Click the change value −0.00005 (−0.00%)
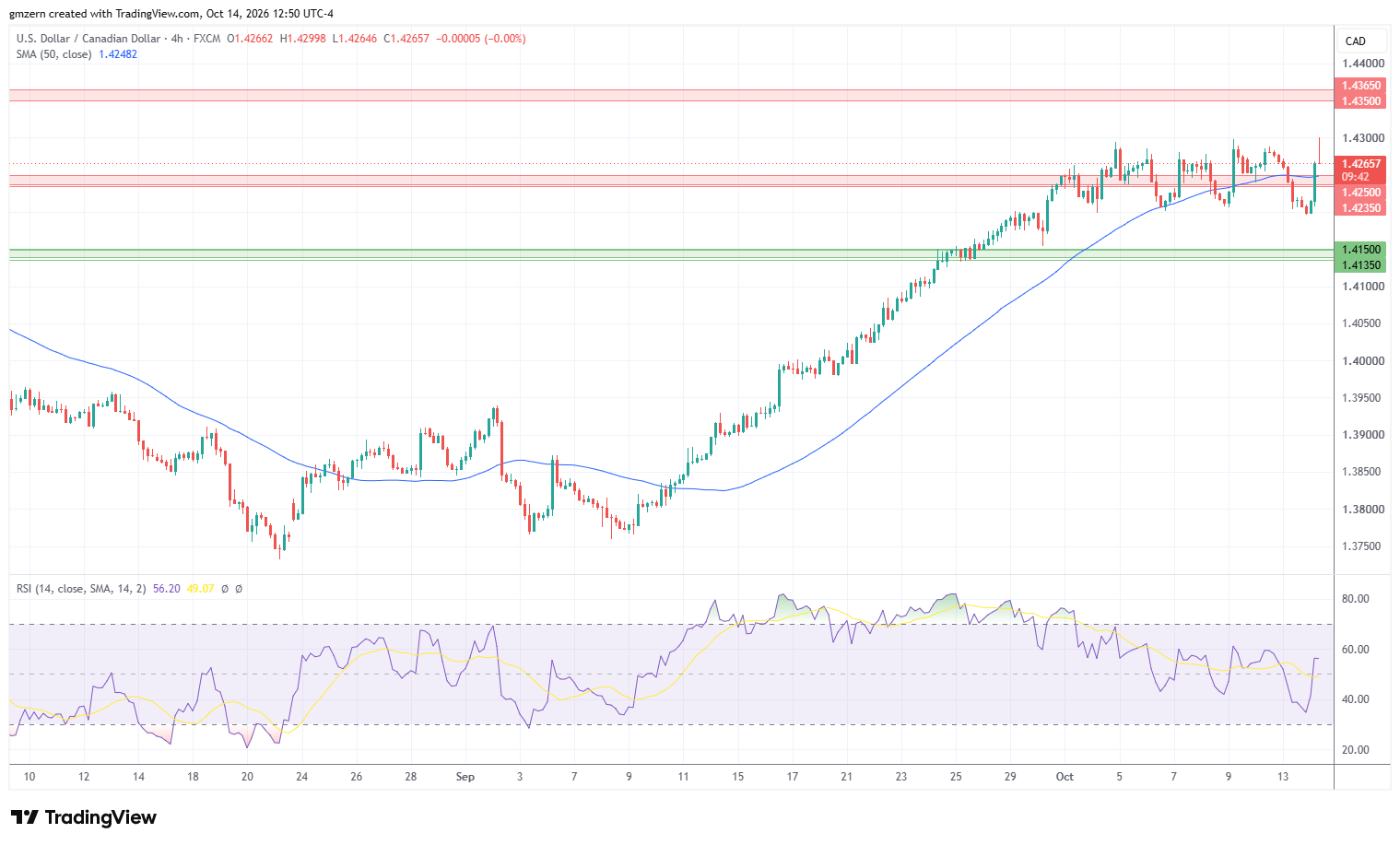The image size is (1400, 845). pos(480,39)
